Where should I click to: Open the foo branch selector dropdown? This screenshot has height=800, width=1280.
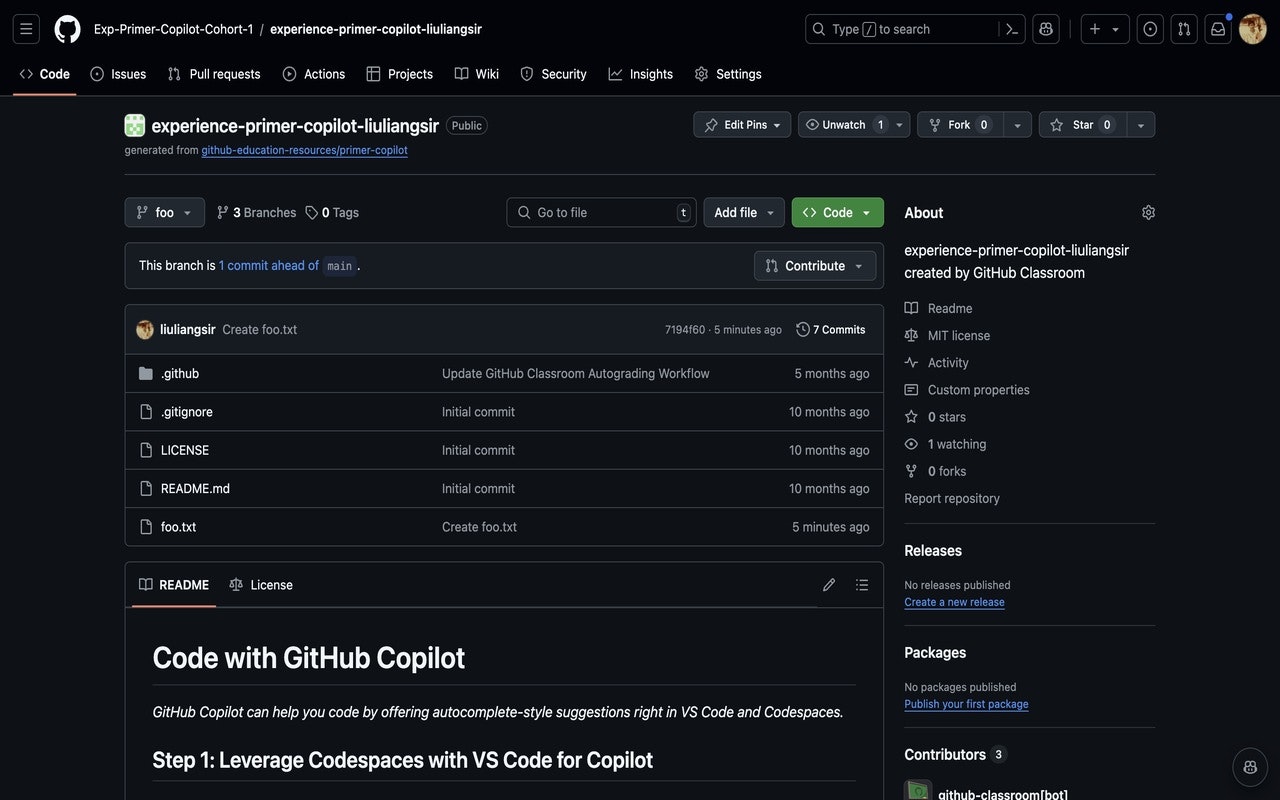tap(165, 212)
